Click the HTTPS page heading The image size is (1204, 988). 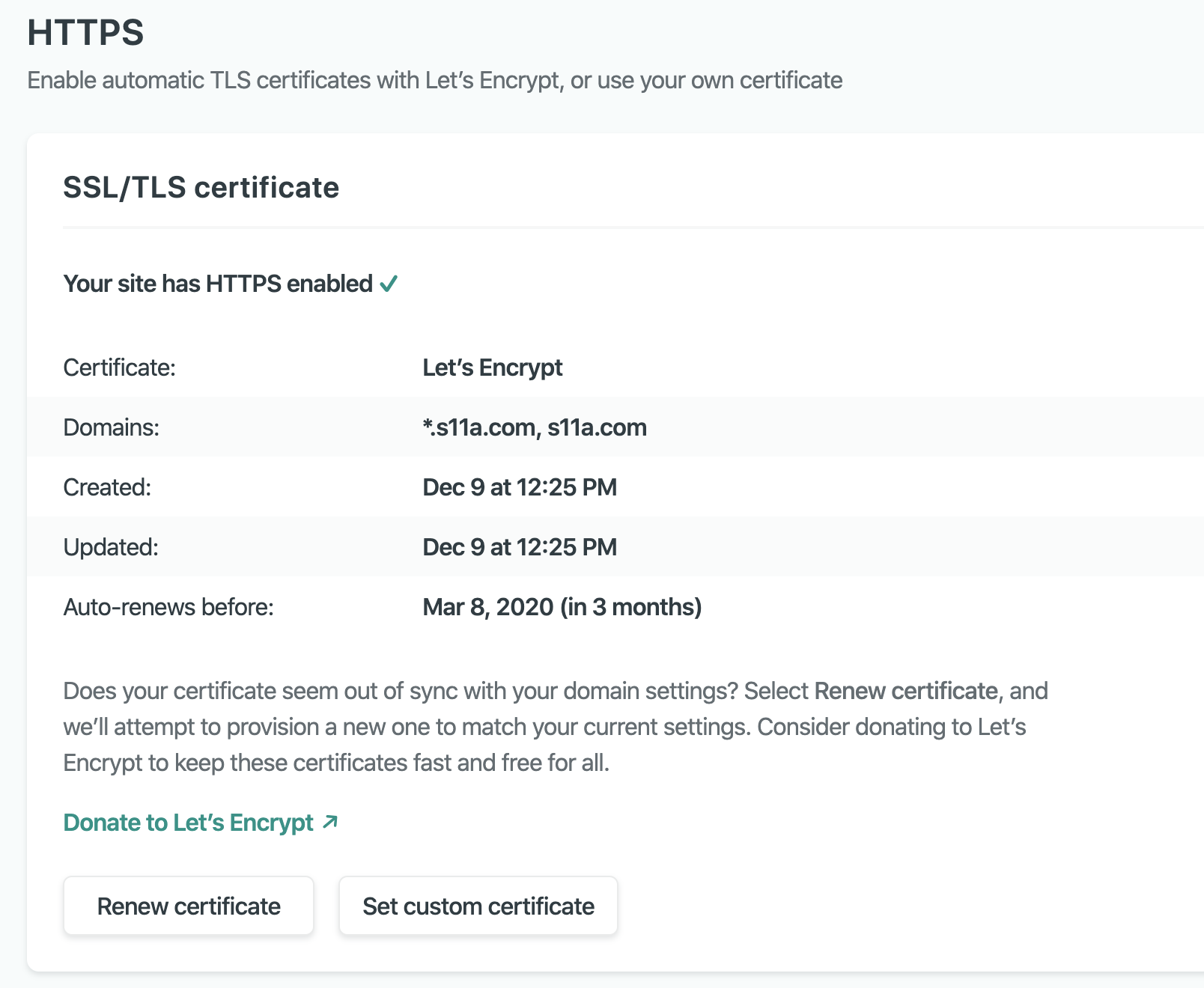click(x=85, y=33)
